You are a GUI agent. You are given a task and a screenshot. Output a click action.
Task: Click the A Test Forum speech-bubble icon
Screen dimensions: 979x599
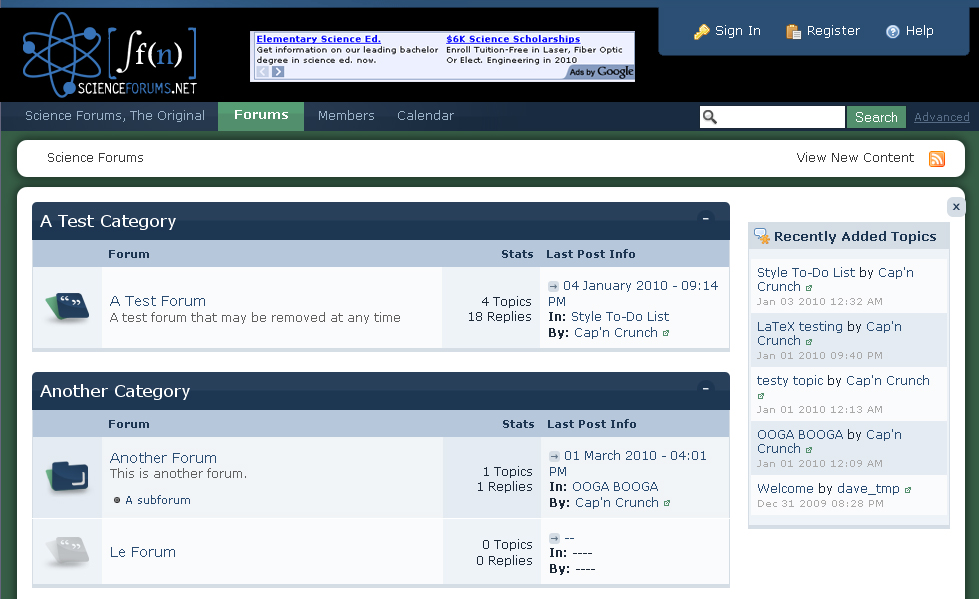67,307
